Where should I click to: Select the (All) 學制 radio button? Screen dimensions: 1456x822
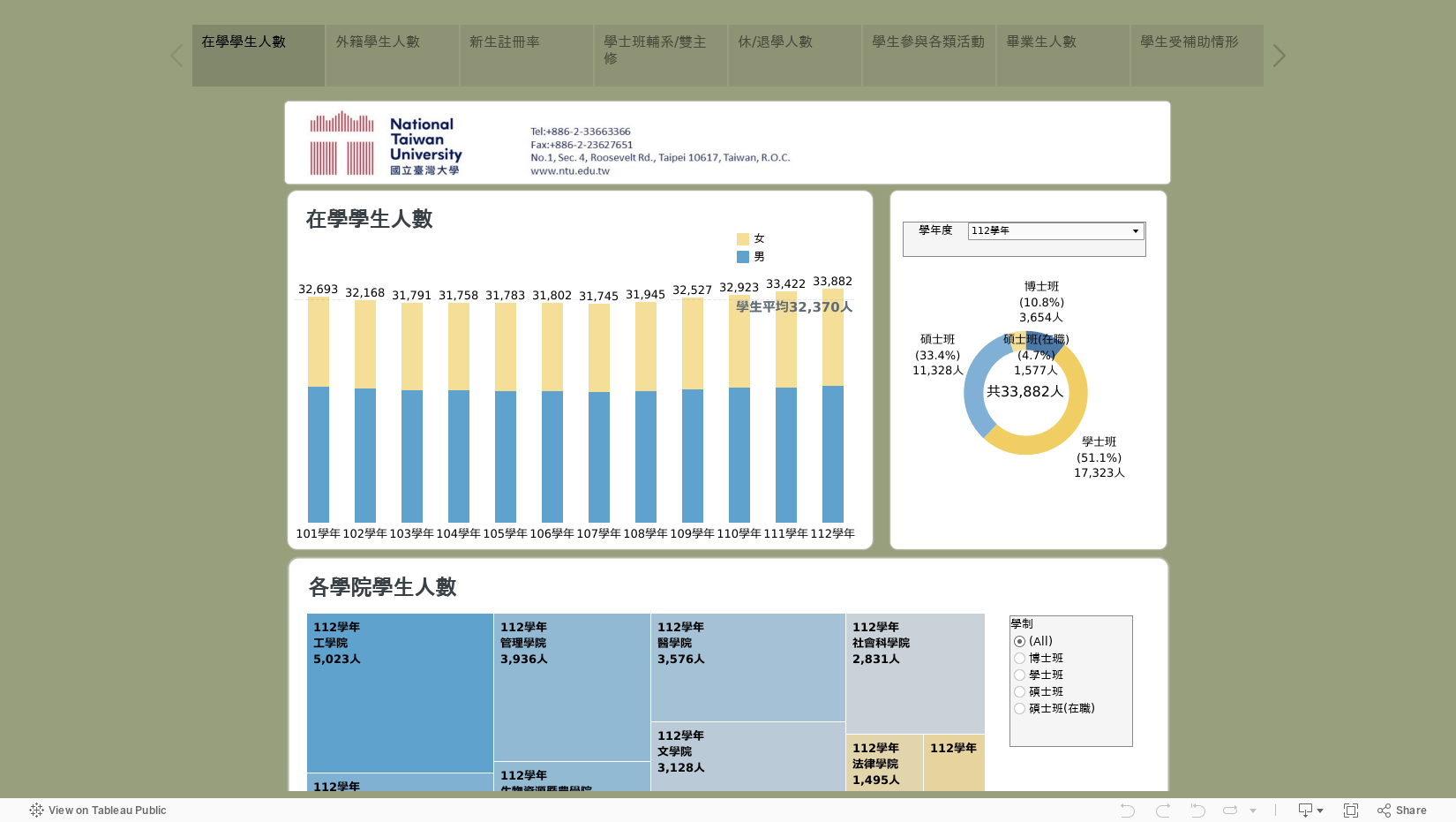point(1019,642)
